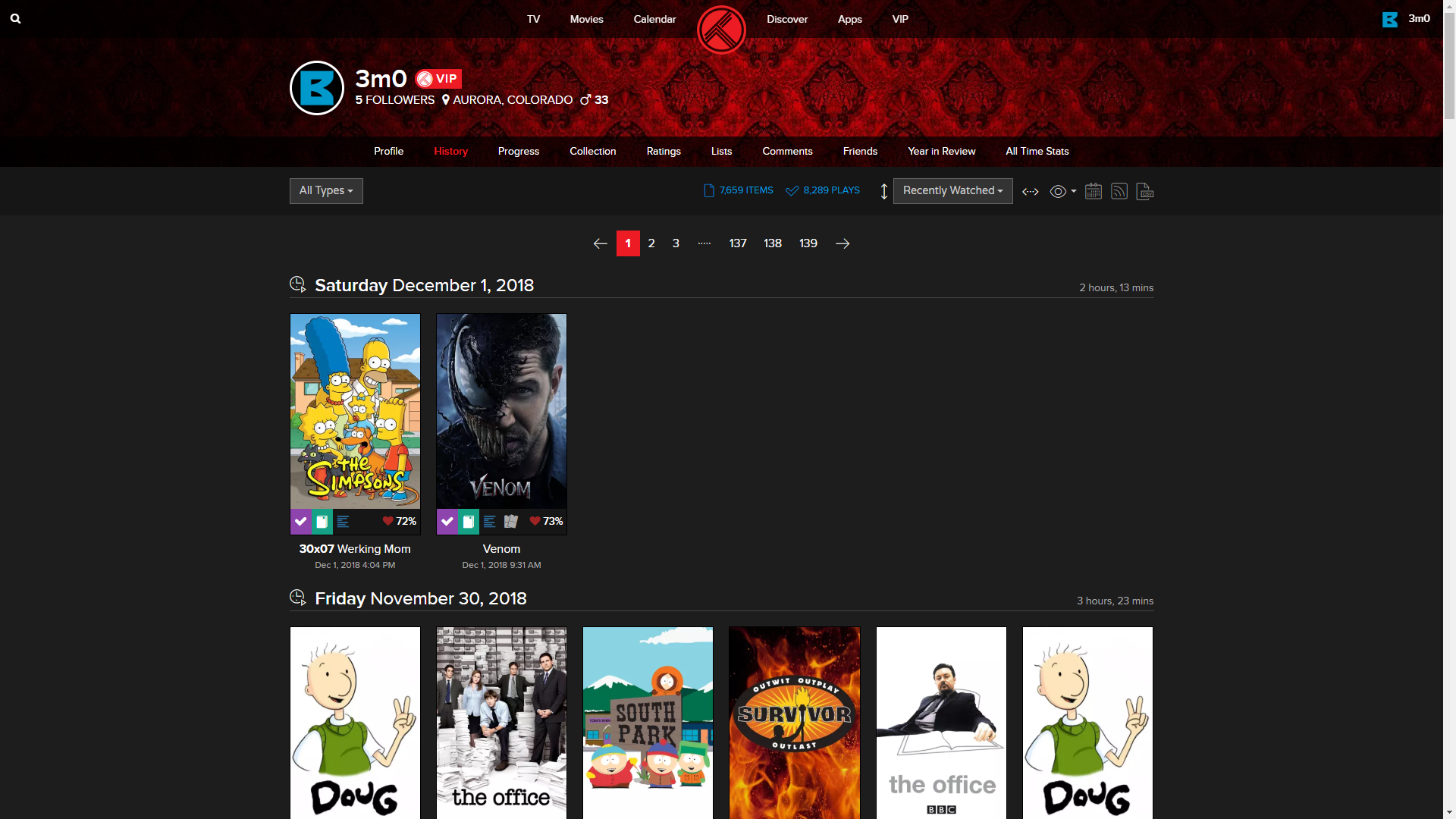The image size is (1456, 819).
Task: Open the Discover menu item
Action: (787, 19)
